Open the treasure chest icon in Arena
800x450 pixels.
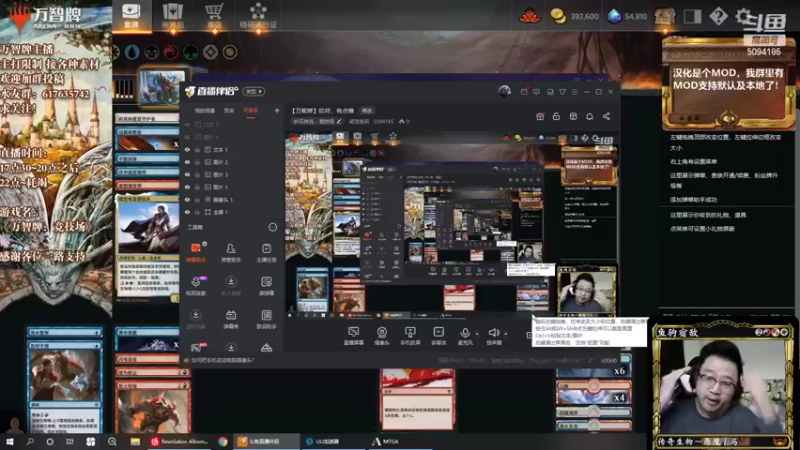[665, 16]
